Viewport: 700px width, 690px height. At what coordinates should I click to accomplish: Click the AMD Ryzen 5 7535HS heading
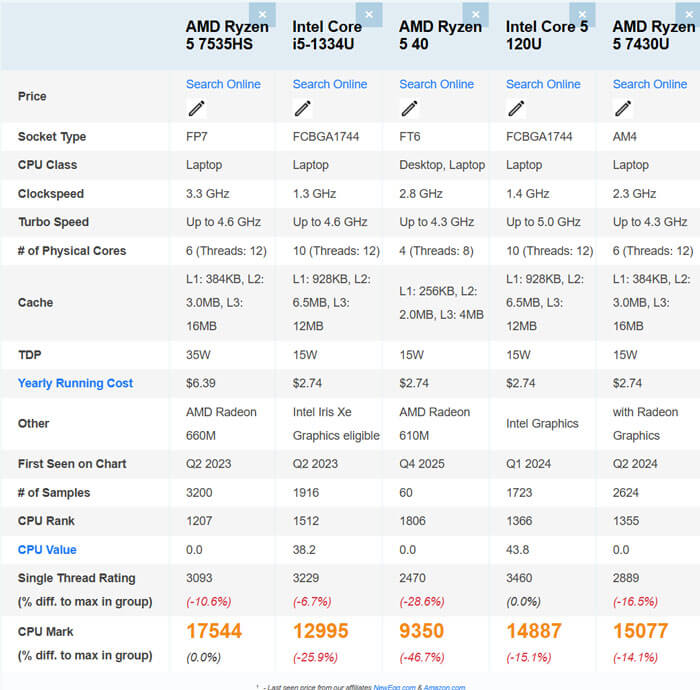(x=227, y=35)
